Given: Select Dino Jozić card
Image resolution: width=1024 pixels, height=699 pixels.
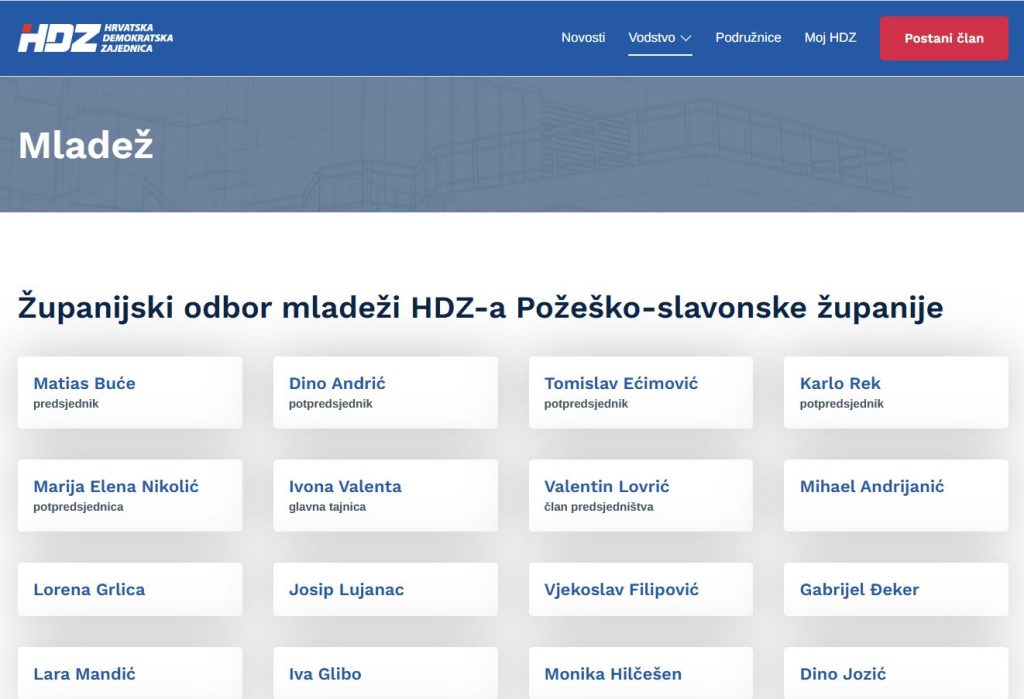Looking at the screenshot, I should (896, 674).
